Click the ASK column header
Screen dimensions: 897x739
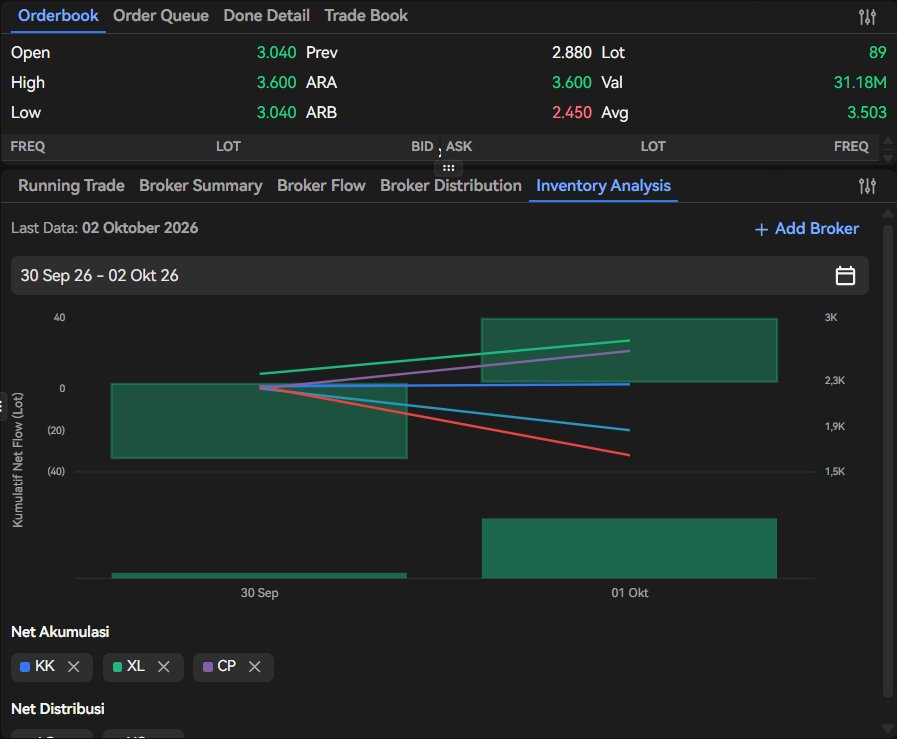point(459,146)
